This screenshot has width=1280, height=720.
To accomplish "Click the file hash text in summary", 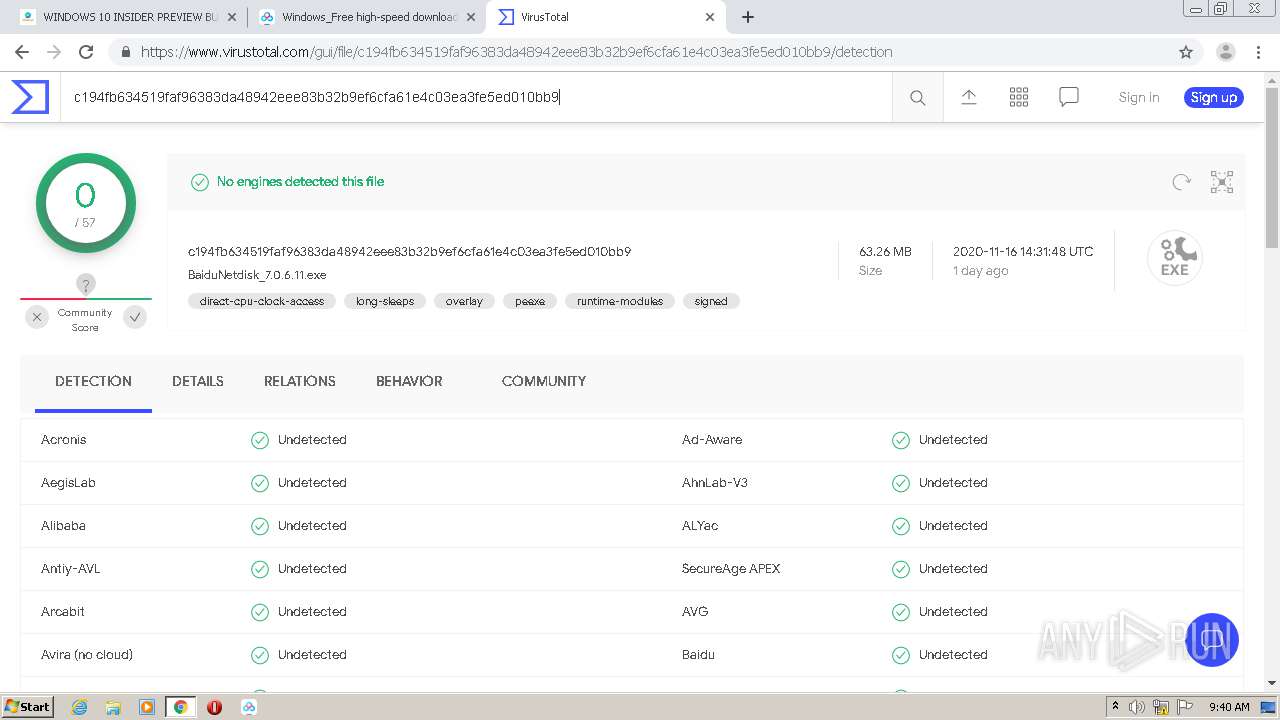I will click(x=409, y=252).
